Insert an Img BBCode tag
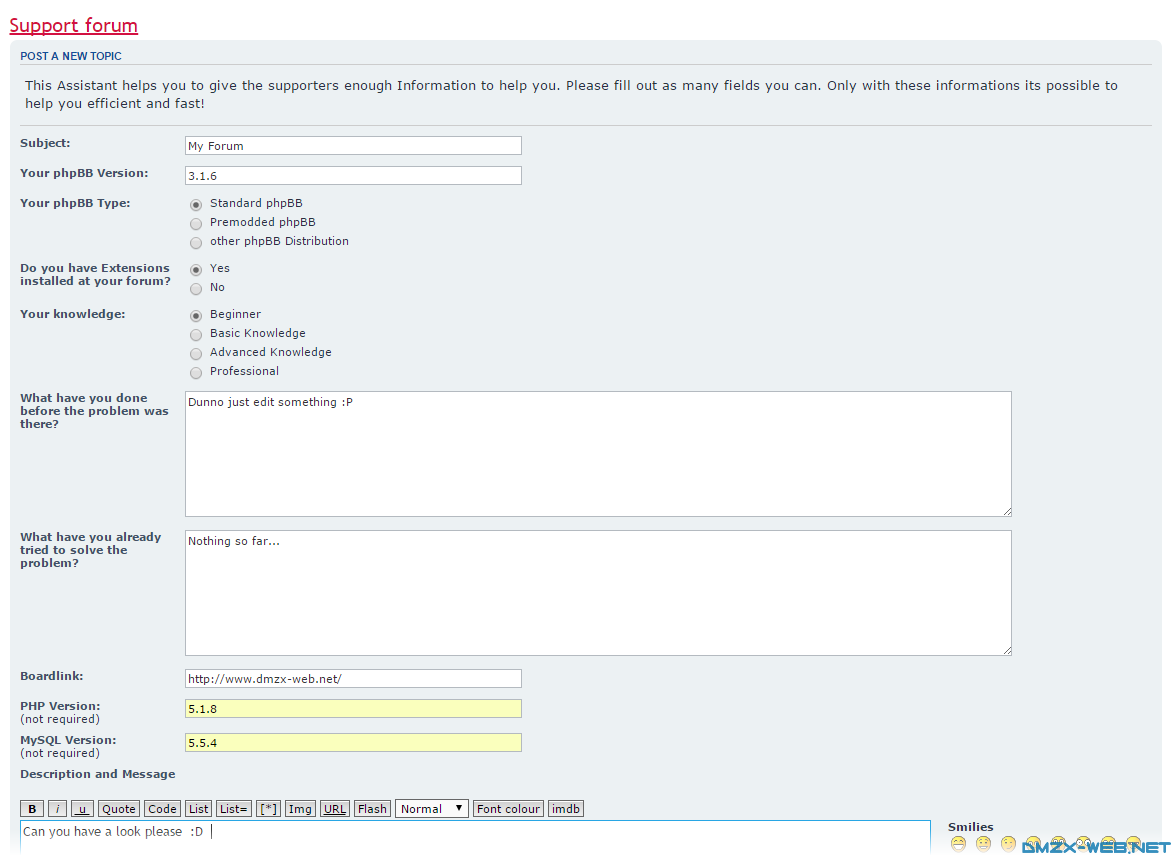This screenshot has height=856, width=1175. 299,808
